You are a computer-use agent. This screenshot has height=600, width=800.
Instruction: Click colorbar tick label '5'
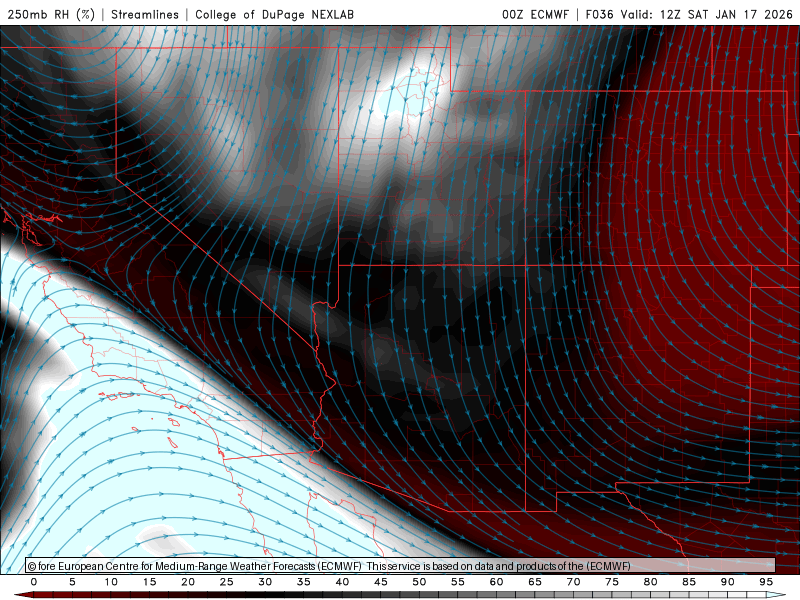72,582
